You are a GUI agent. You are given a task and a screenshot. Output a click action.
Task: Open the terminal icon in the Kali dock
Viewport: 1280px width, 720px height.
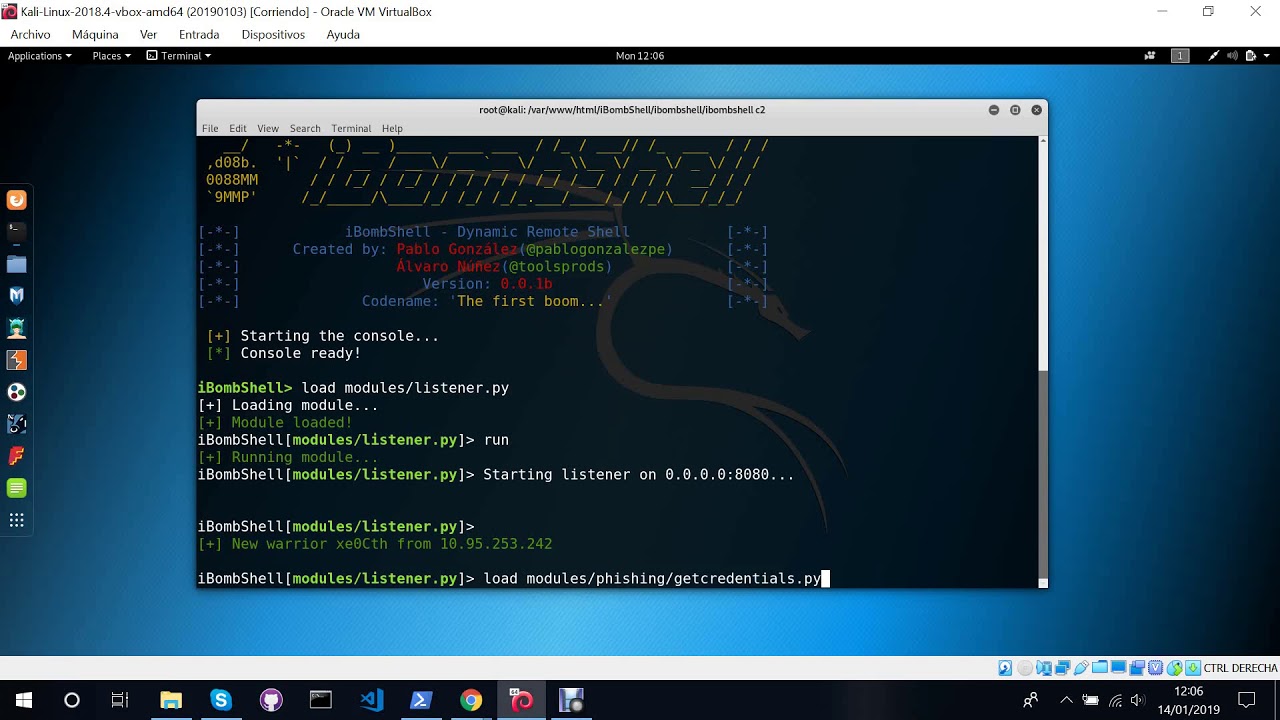[x=16, y=232]
